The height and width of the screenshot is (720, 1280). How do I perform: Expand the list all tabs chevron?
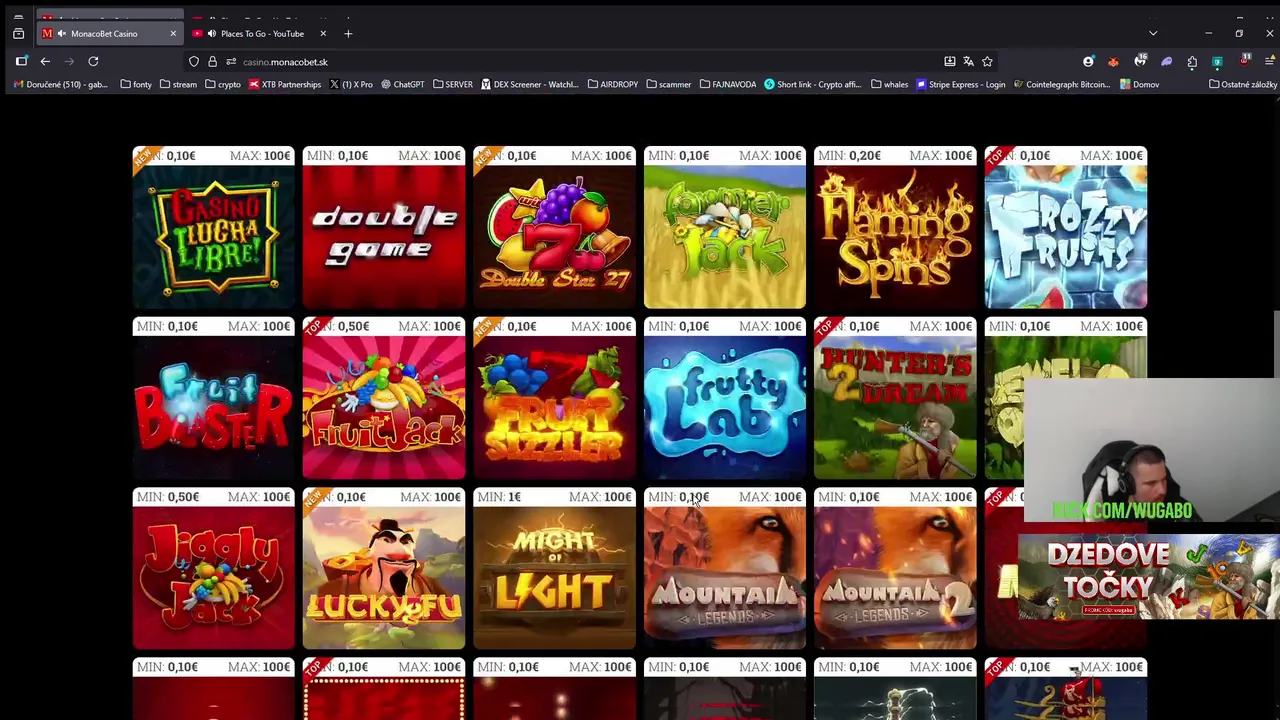click(x=1153, y=34)
